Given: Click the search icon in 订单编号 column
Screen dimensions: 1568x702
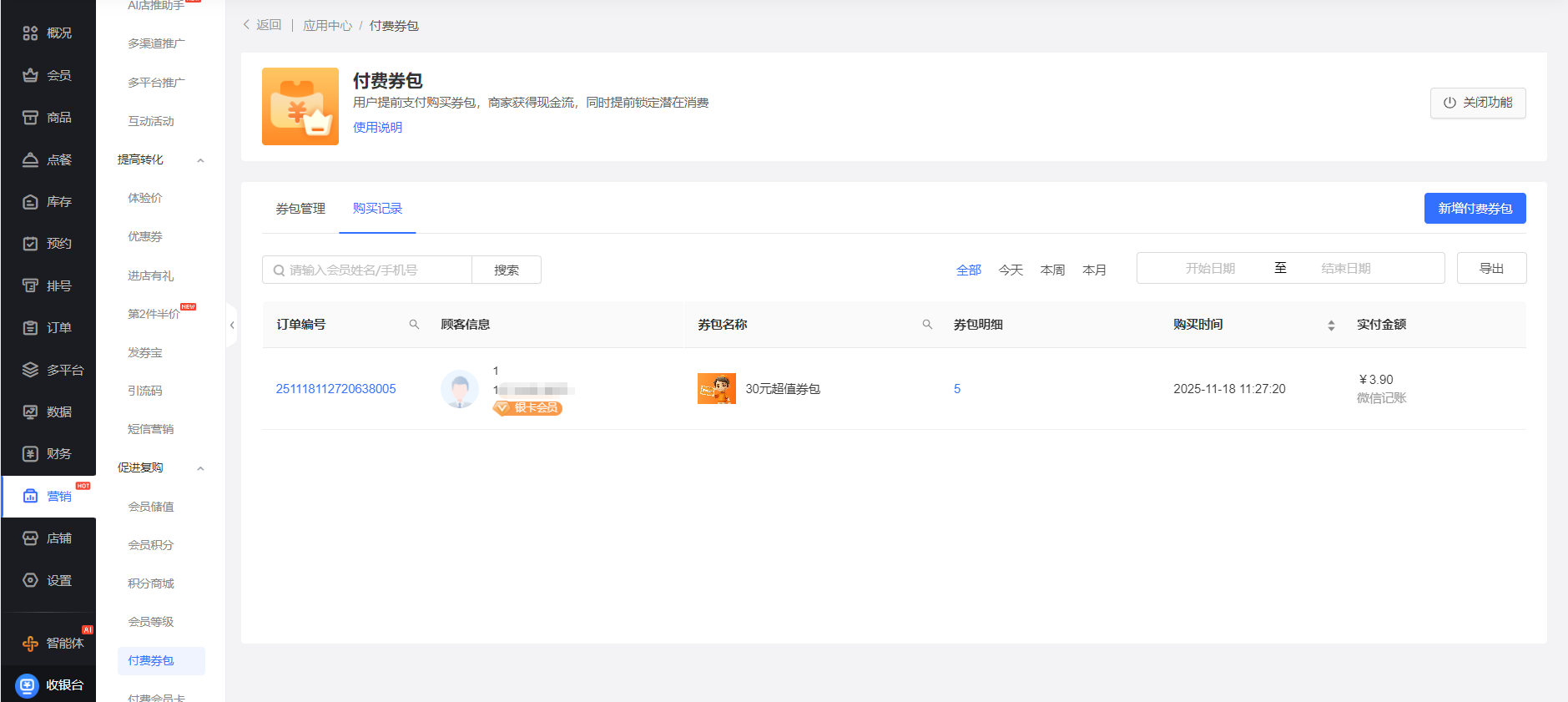Looking at the screenshot, I should [x=414, y=325].
